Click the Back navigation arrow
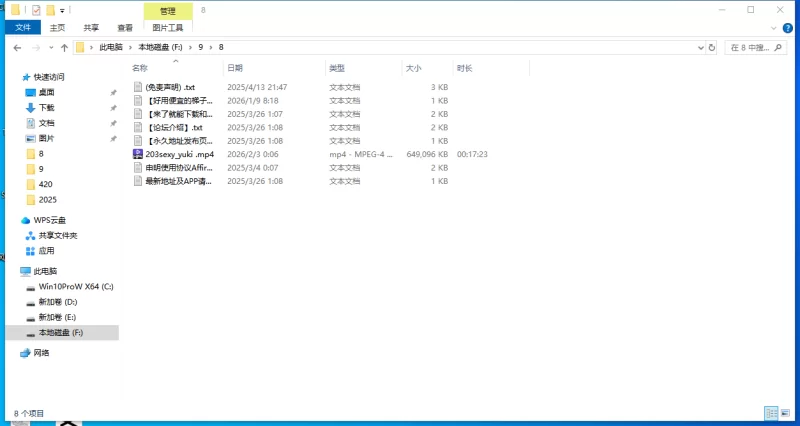 17,47
